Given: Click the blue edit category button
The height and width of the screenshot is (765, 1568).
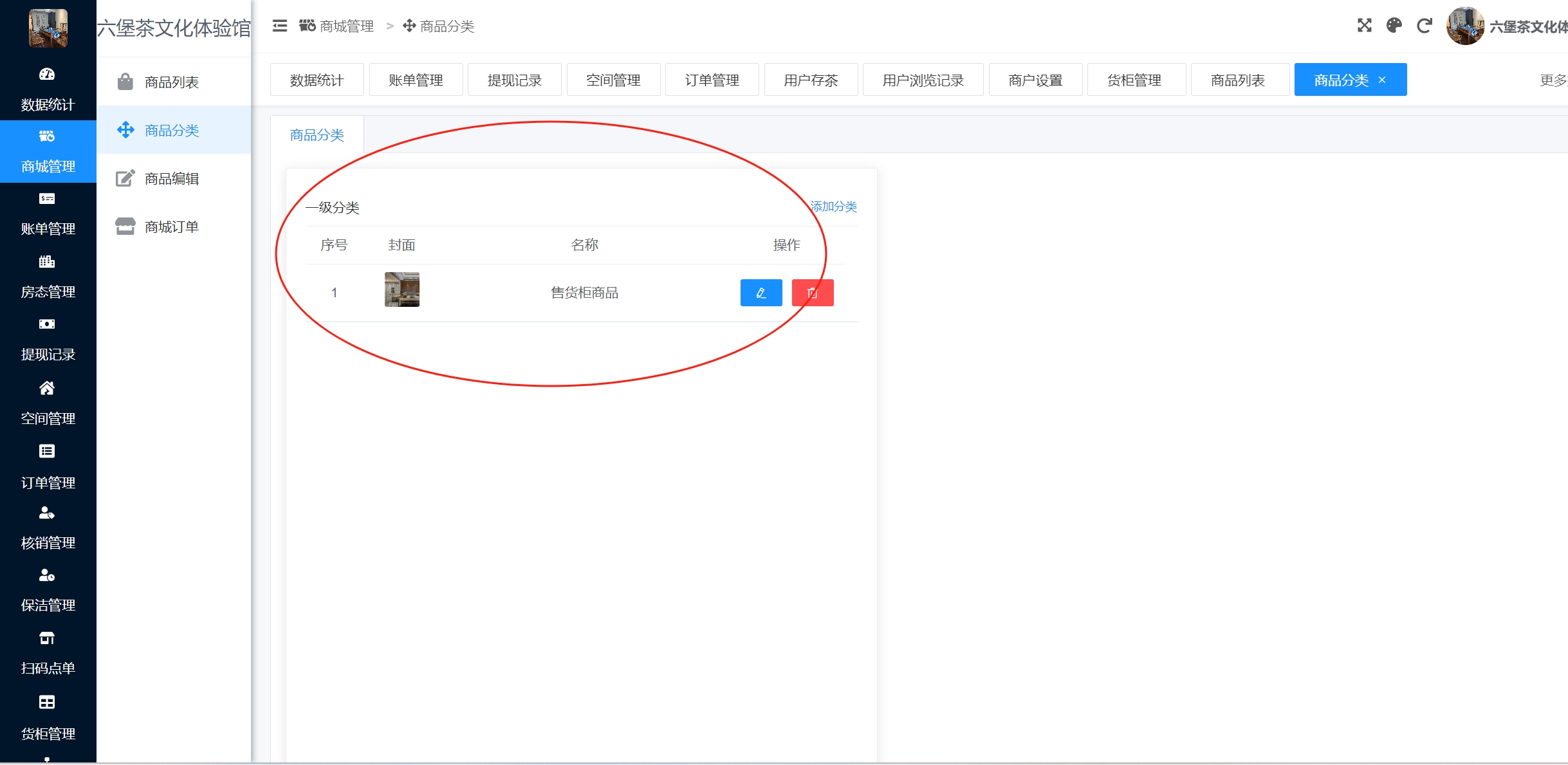Looking at the screenshot, I should [761, 293].
